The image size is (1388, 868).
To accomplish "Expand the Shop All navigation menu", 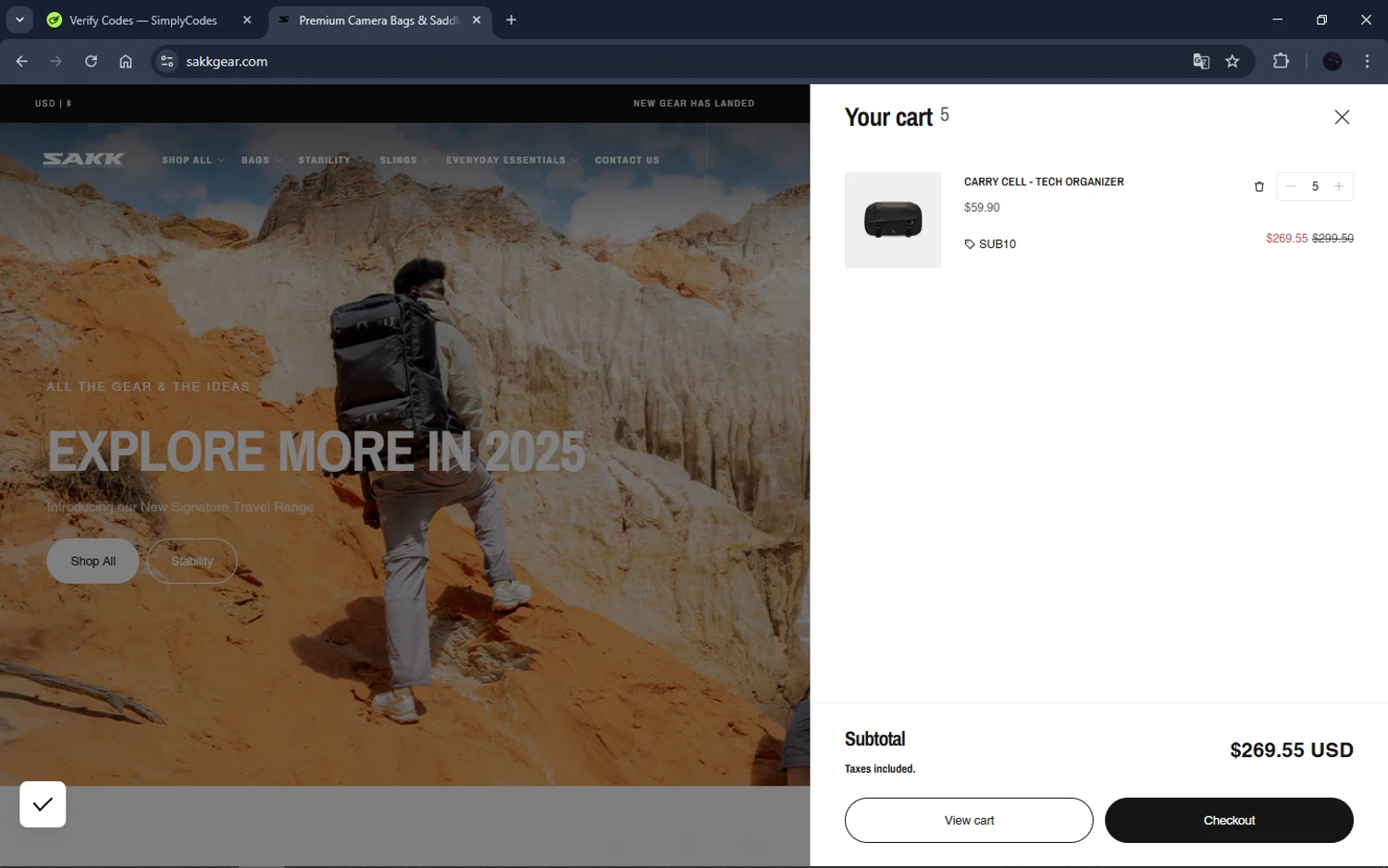I will pyautogui.click(x=192, y=160).
